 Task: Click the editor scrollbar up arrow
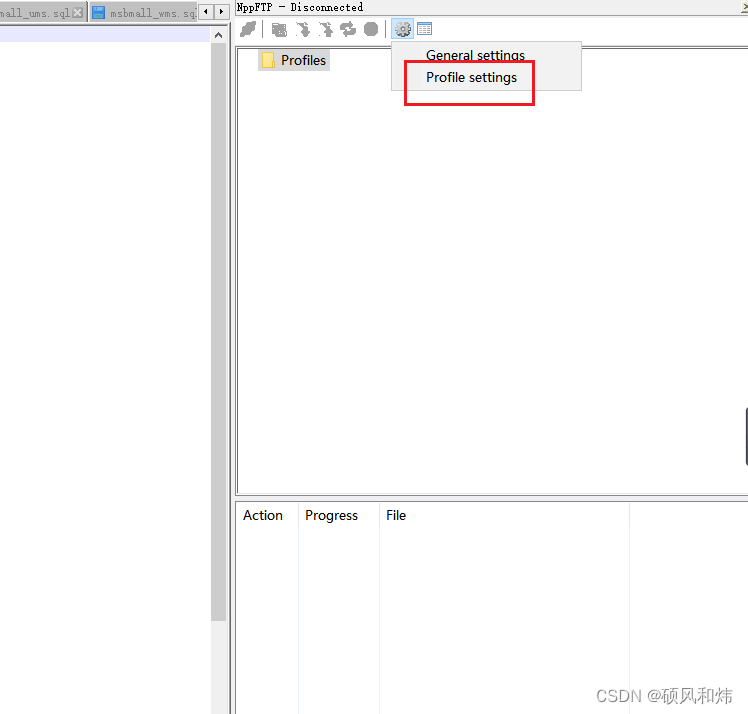(x=218, y=35)
